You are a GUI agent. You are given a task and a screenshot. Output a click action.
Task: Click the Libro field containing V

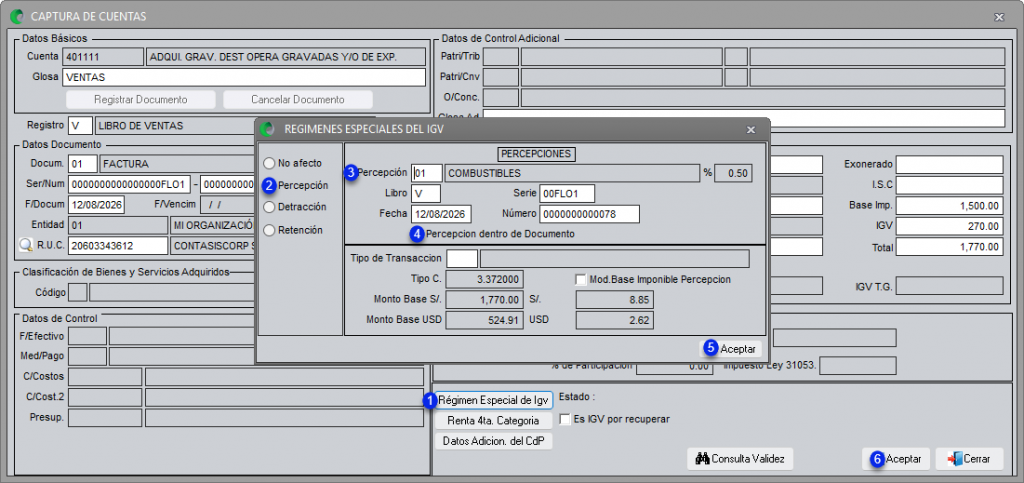click(426, 194)
